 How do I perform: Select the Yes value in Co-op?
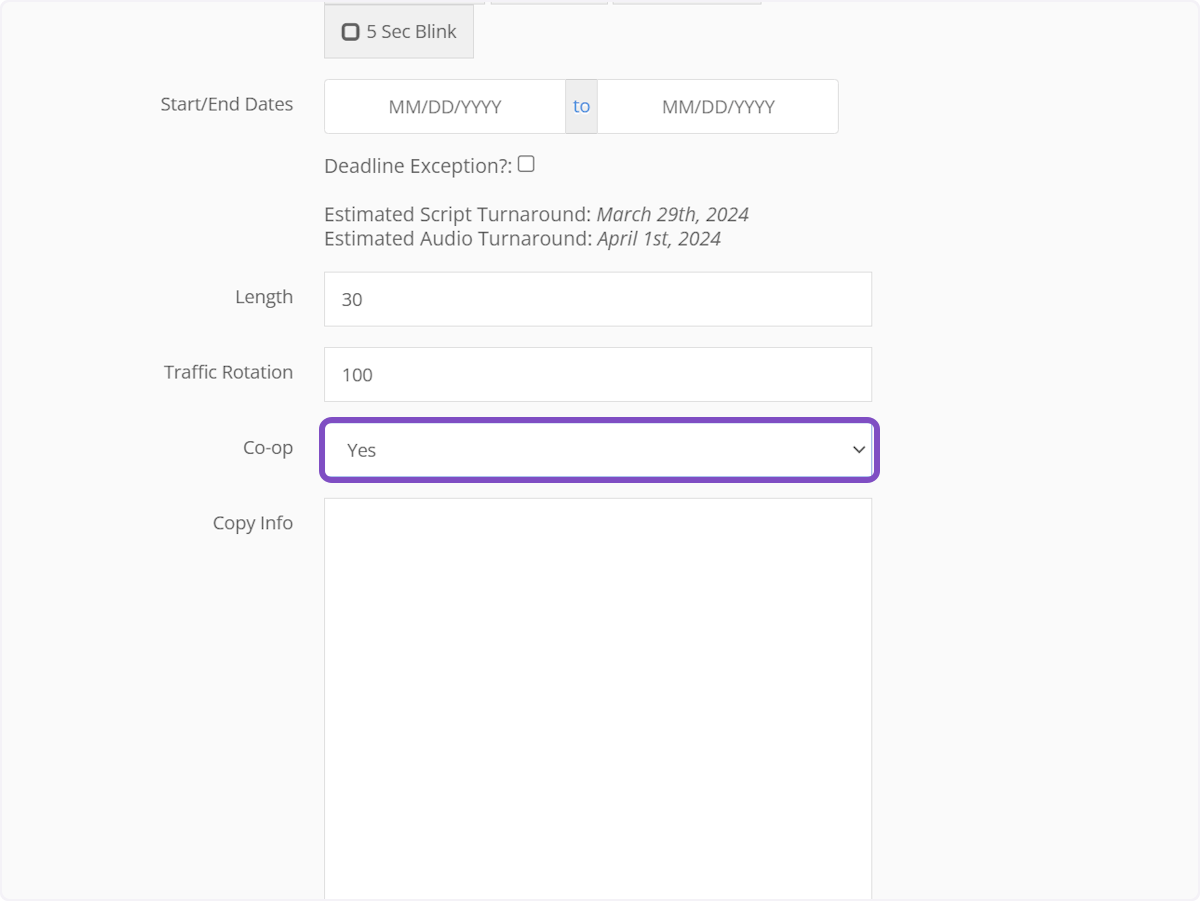362,450
